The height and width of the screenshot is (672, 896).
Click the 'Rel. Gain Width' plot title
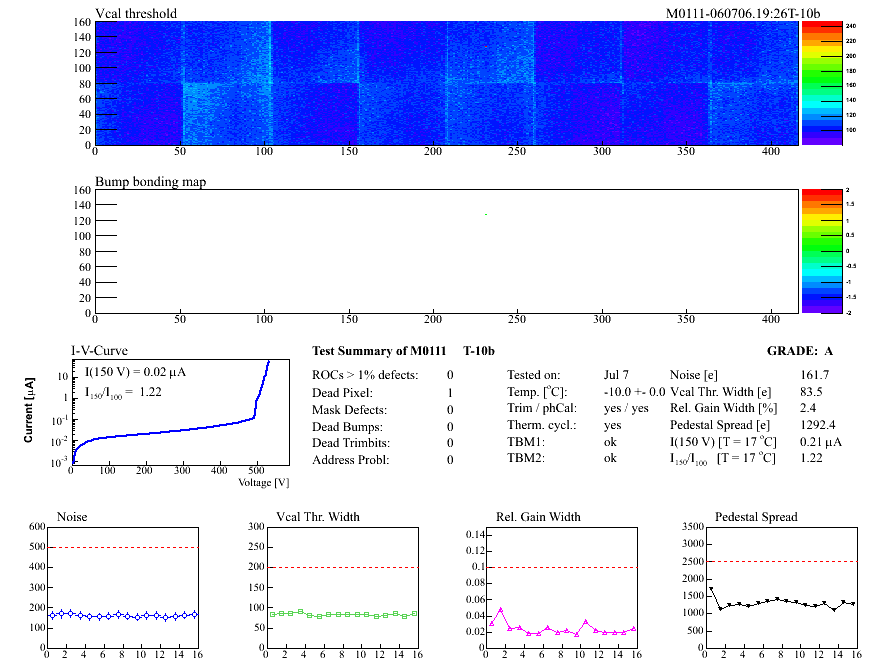point(538,517)
